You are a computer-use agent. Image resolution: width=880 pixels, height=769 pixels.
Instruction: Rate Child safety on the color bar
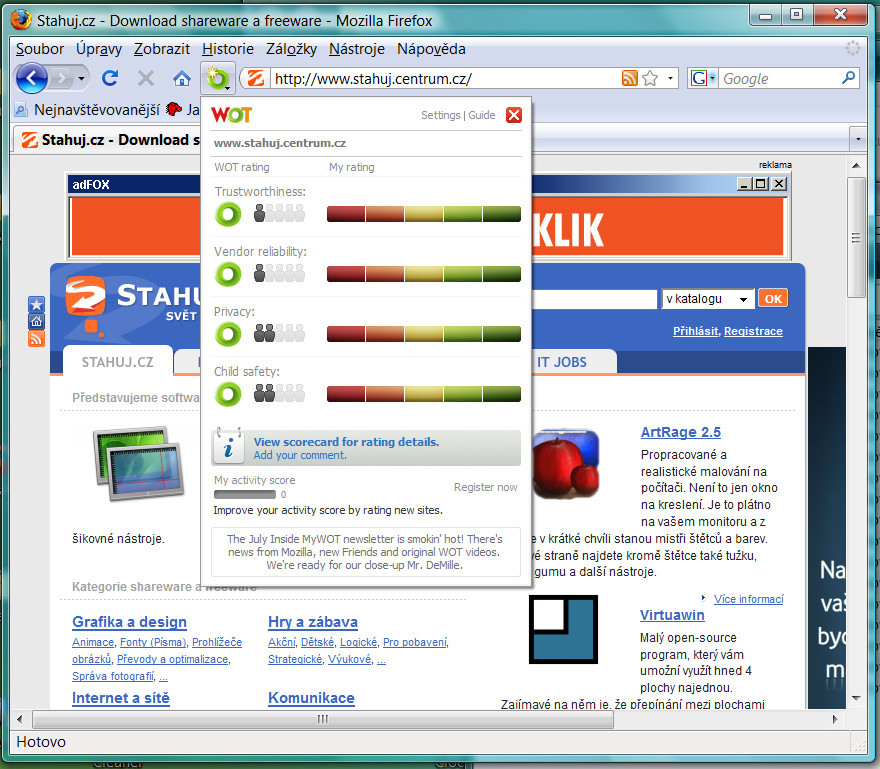click(x=424, y=394)
